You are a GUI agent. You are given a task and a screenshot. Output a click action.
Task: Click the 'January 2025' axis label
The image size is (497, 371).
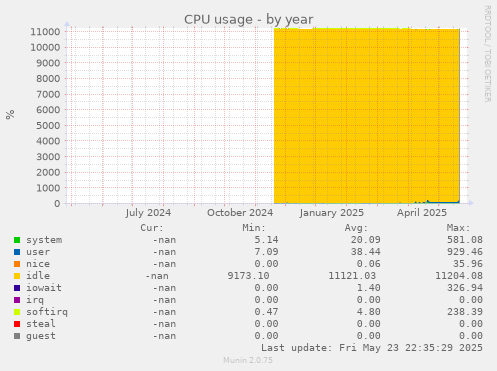point(332,213)
